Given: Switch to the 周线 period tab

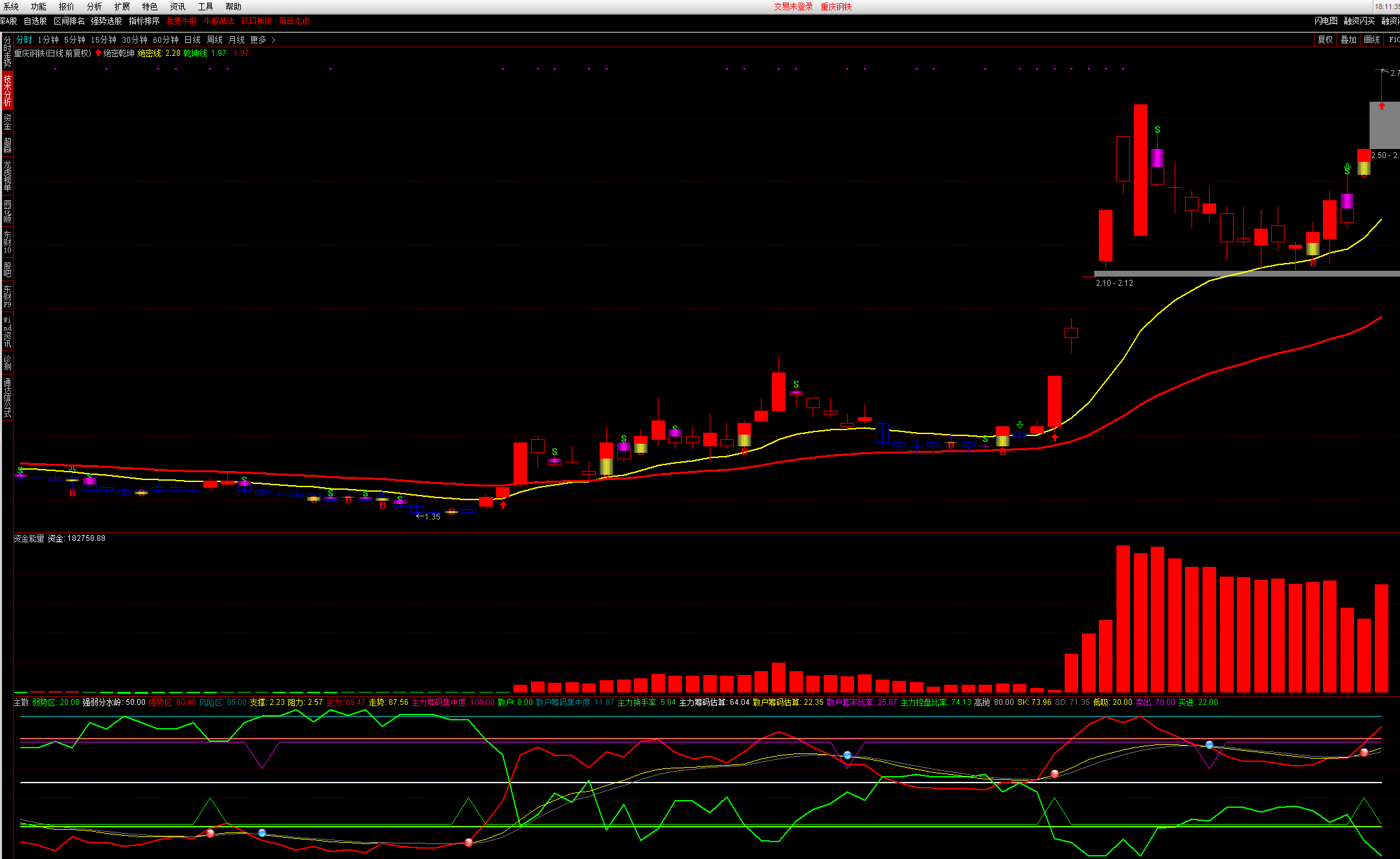Looking at the screenshot, I should pos(215,40).
